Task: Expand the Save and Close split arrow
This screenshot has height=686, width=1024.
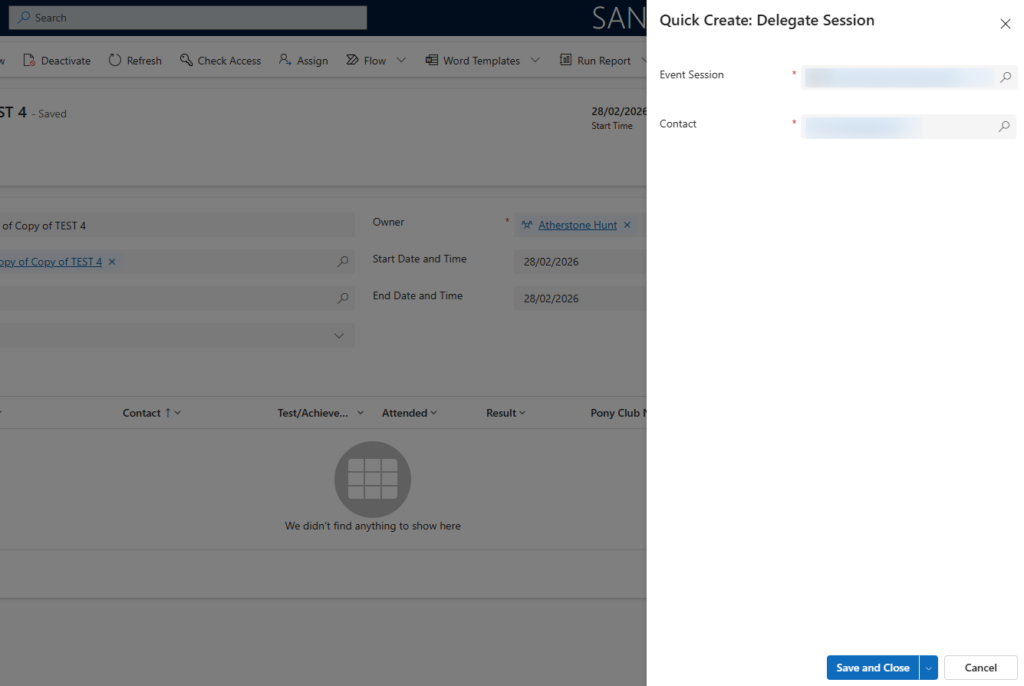Action: [x=929, y=668]
